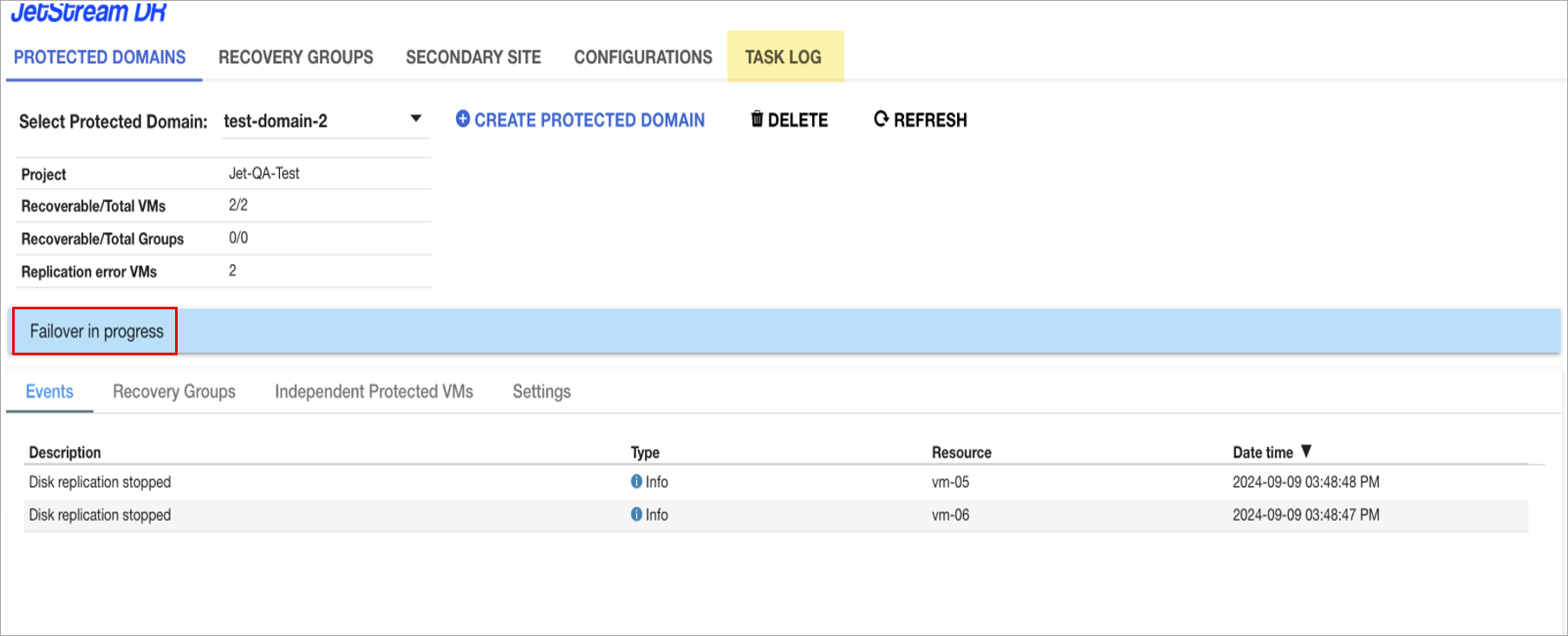
Task: Click the Create Protected Domain link
Action: click(589, 120)
